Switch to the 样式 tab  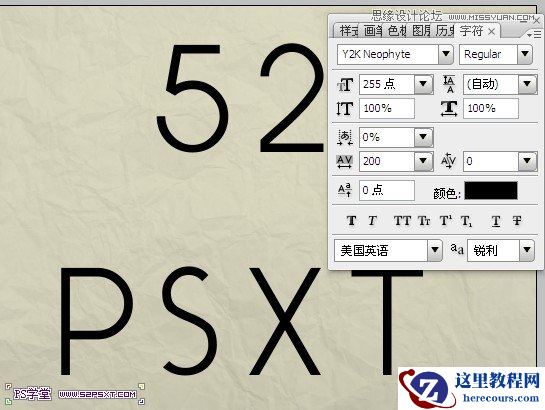click(349, 31)
